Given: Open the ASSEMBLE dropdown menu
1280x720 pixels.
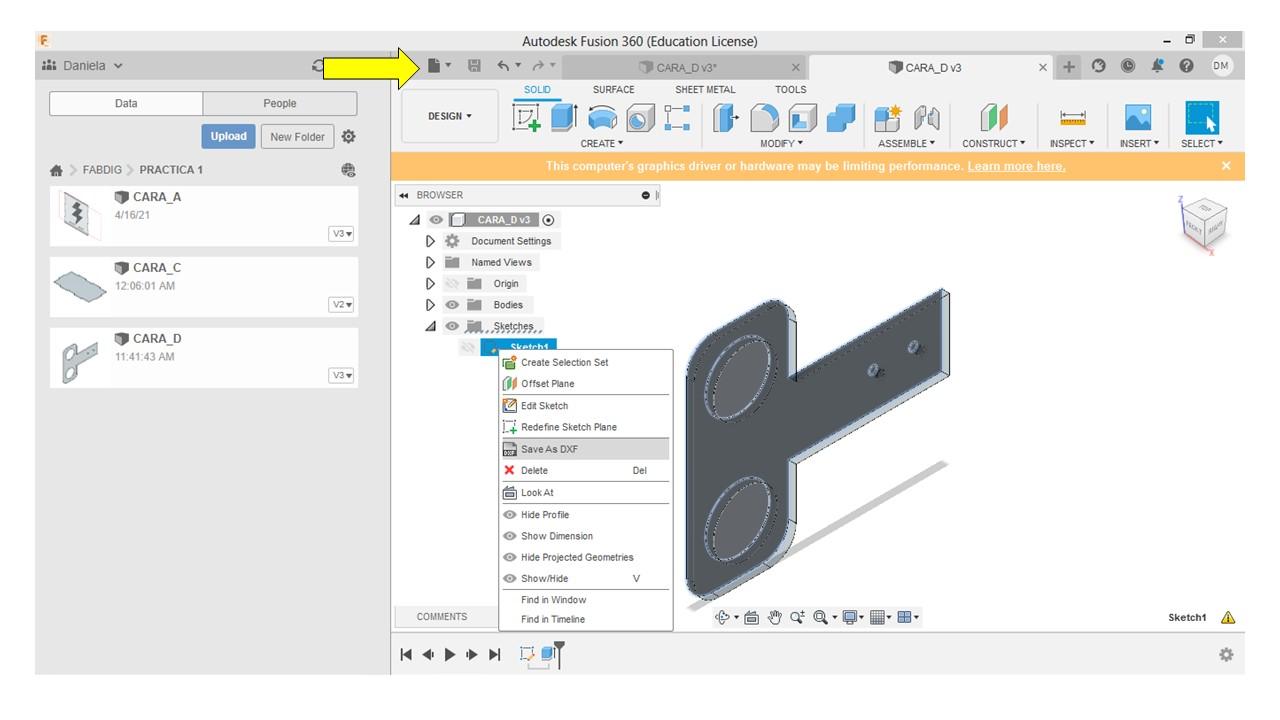Looking at the screenshot, I should (907, 144).
